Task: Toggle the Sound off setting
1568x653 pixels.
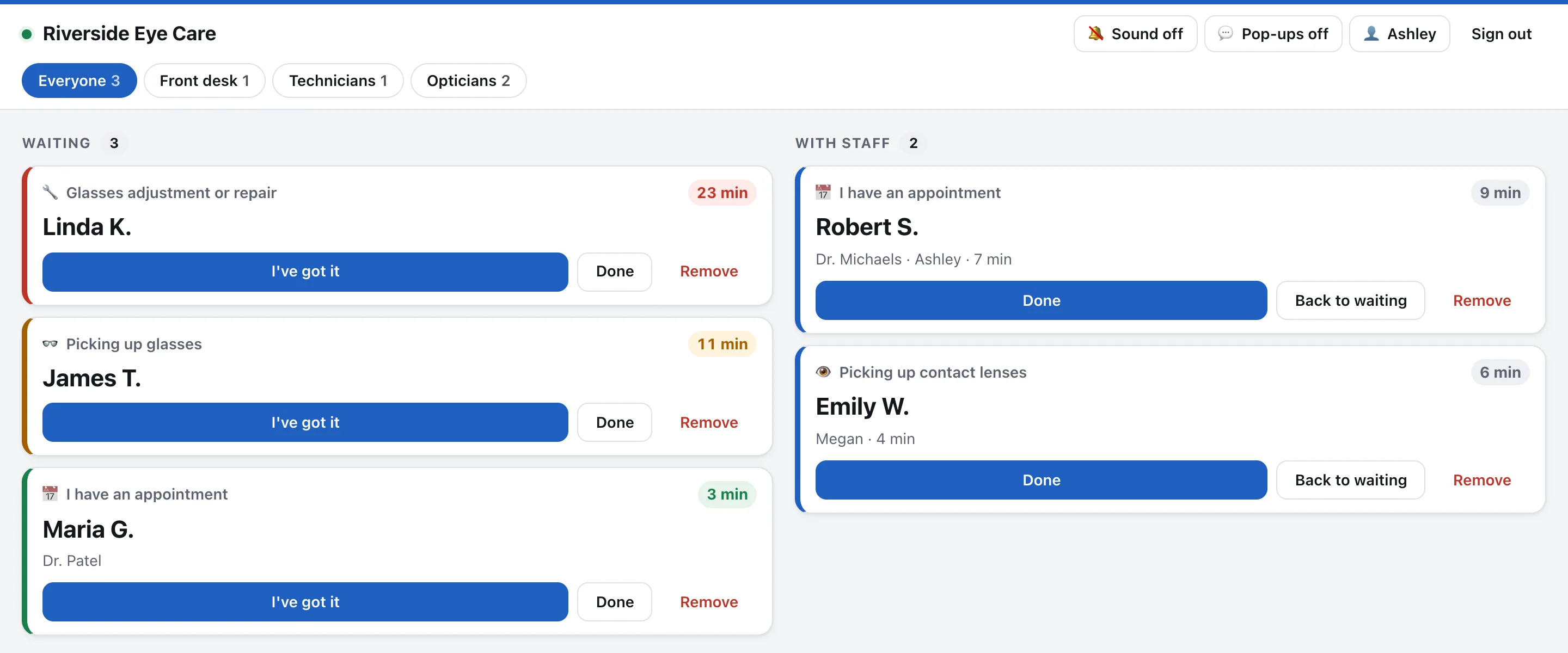Action: [1135, 34]
